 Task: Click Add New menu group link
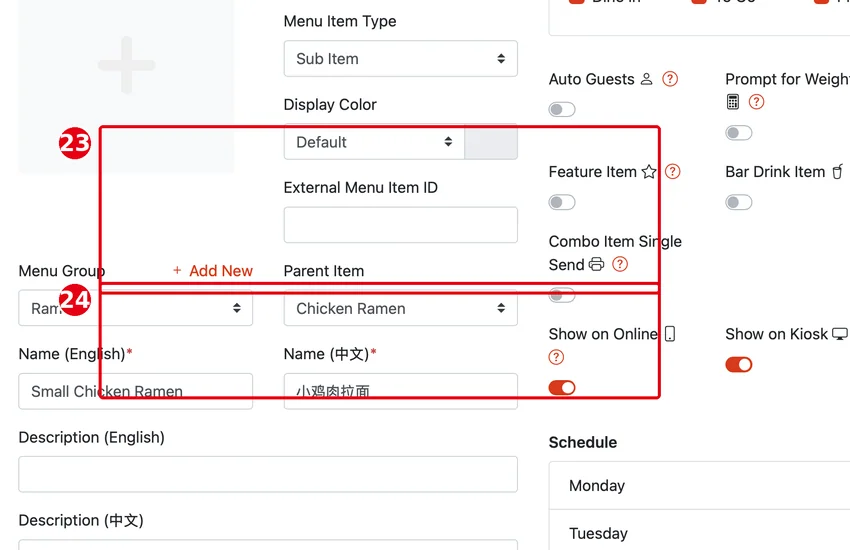pyautogui.click(x=212, y=270)
